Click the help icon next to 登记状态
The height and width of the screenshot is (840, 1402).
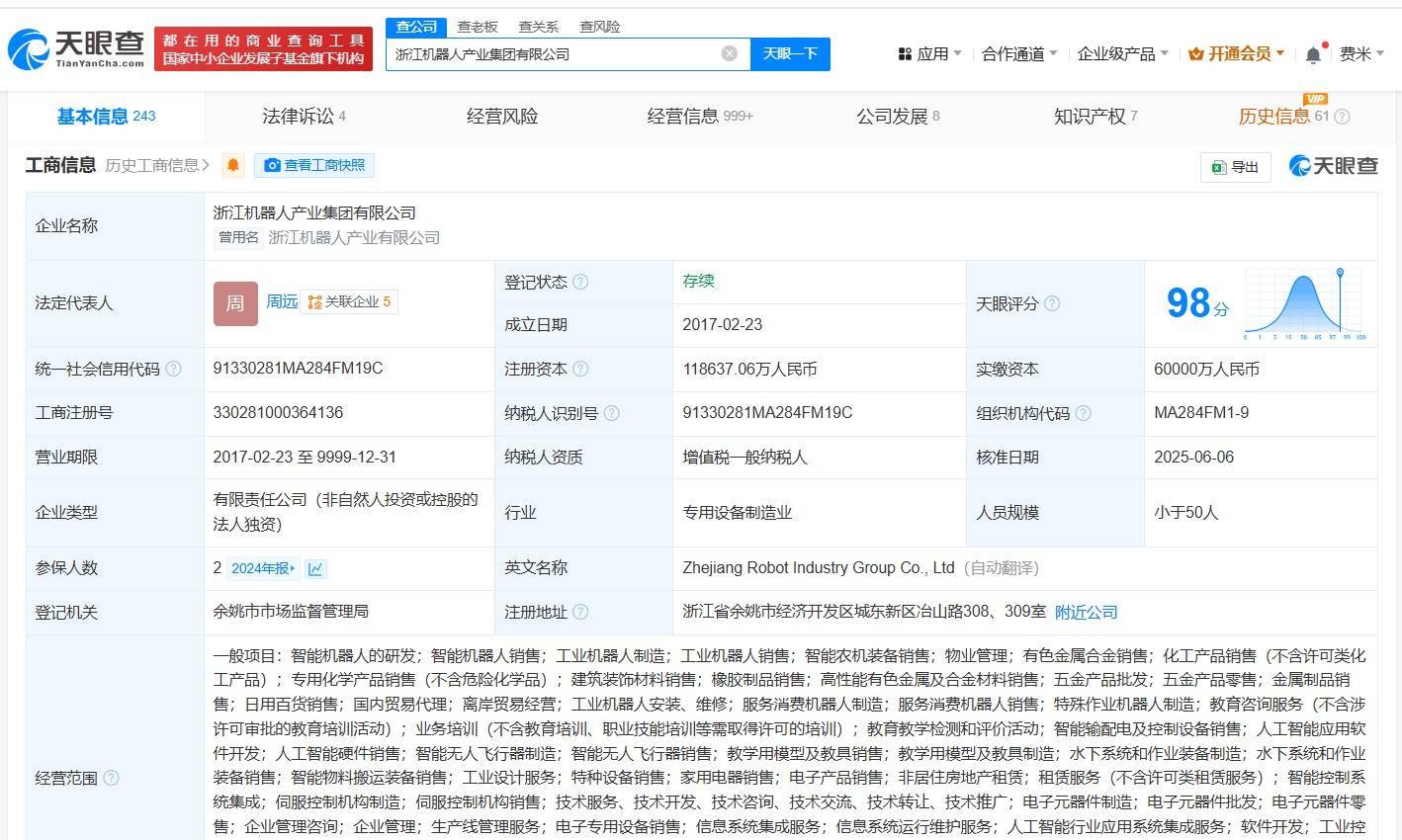(580, 282)
